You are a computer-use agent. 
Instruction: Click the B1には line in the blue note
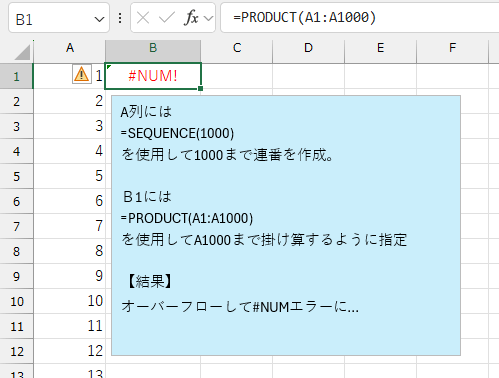(147, 197)
